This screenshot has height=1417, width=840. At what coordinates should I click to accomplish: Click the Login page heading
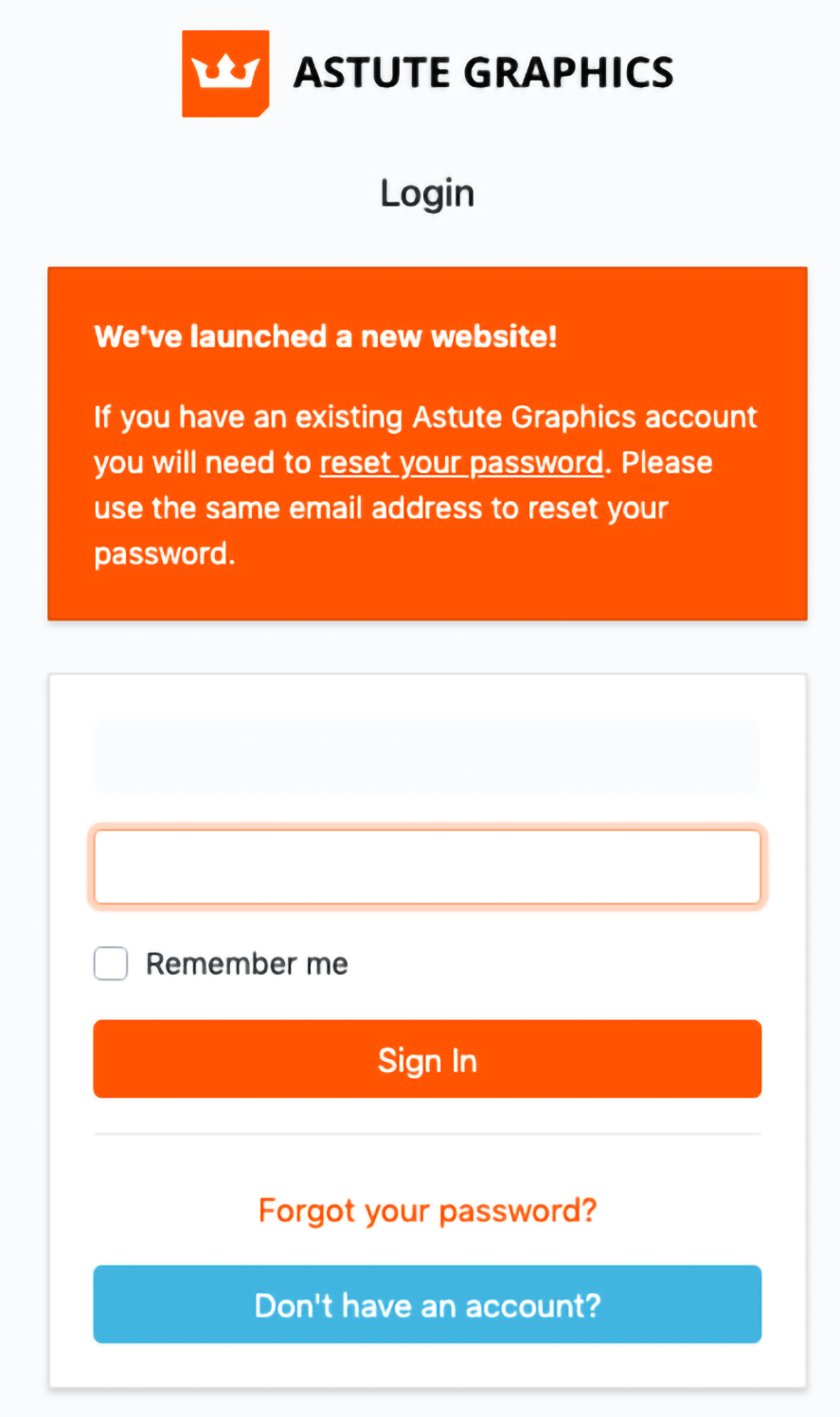click(427, 193)
